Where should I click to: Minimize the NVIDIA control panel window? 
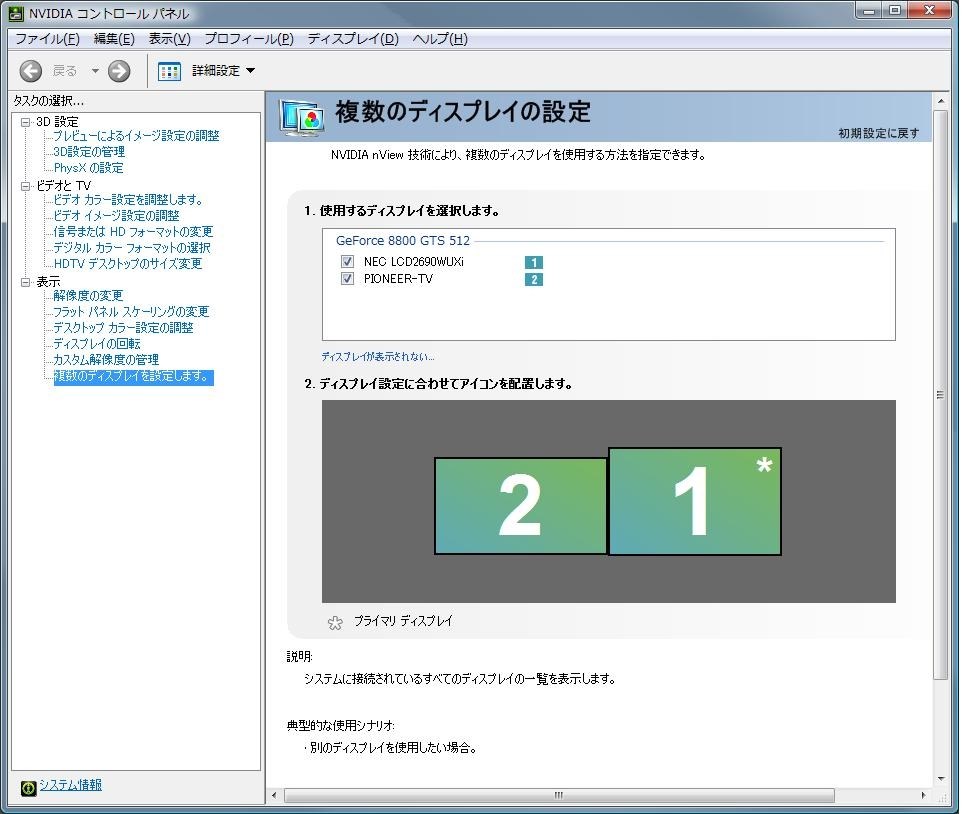point(870,11)
